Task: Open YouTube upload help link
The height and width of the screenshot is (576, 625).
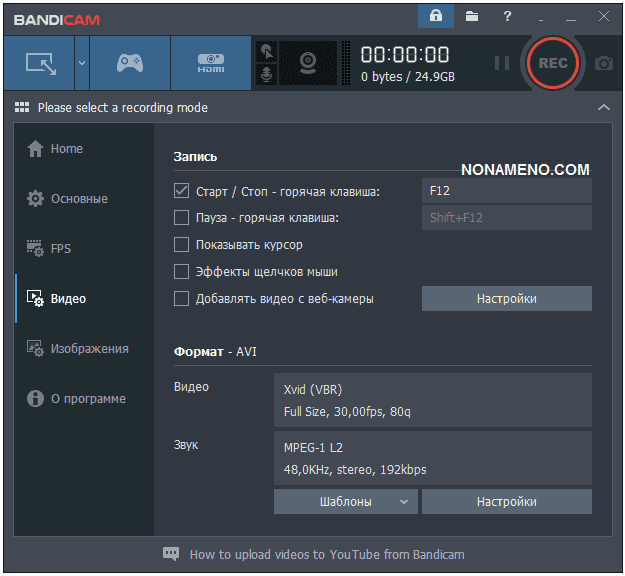Action: pos(326,554)
